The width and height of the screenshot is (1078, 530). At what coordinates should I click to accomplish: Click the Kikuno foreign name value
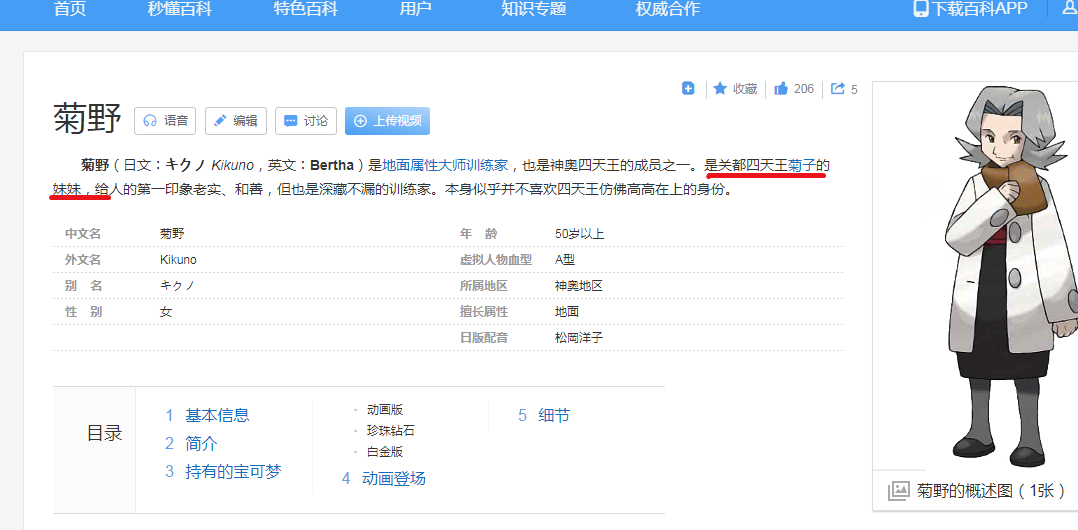[x=178, y=260]
